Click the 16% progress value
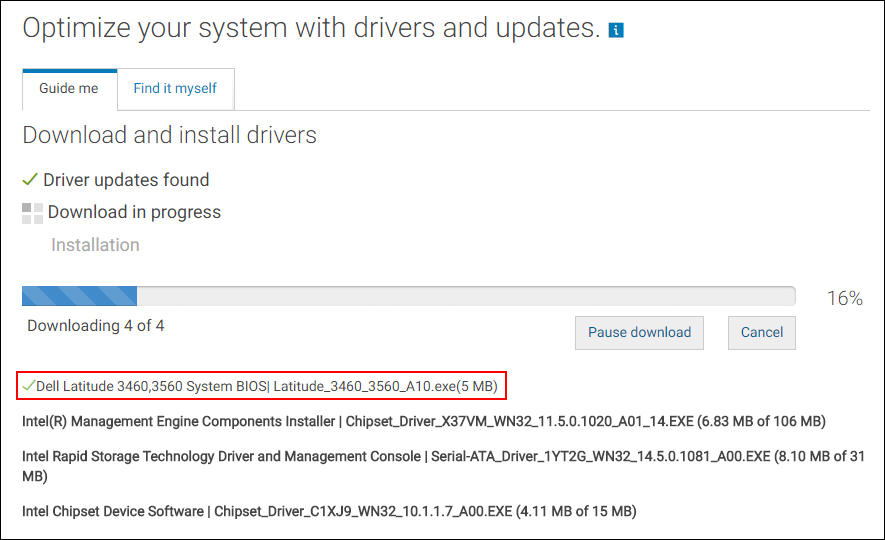The width and height of the screenshot is (885, 540). (845, 298)
